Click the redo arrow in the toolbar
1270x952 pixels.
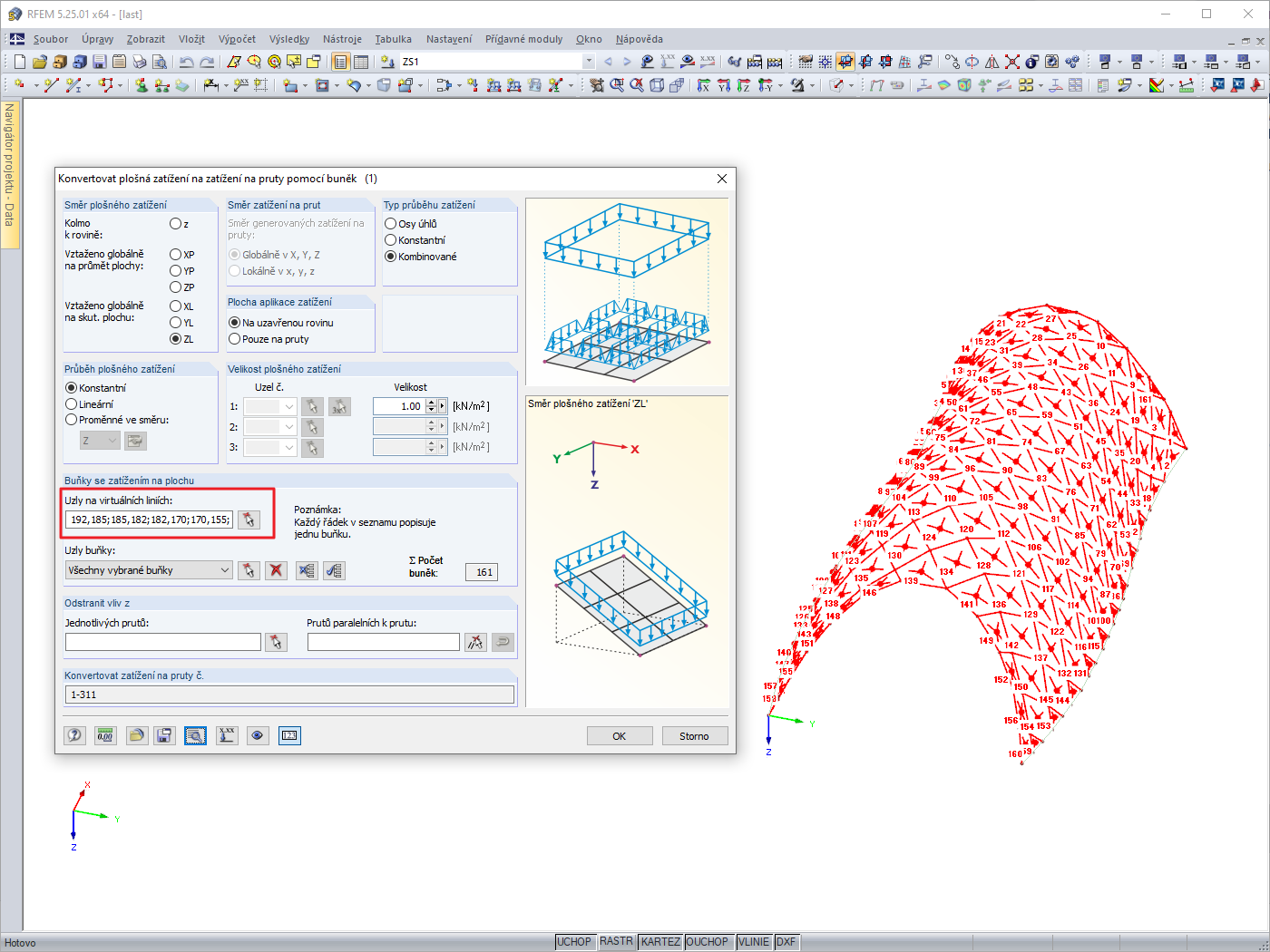[207, 62]
